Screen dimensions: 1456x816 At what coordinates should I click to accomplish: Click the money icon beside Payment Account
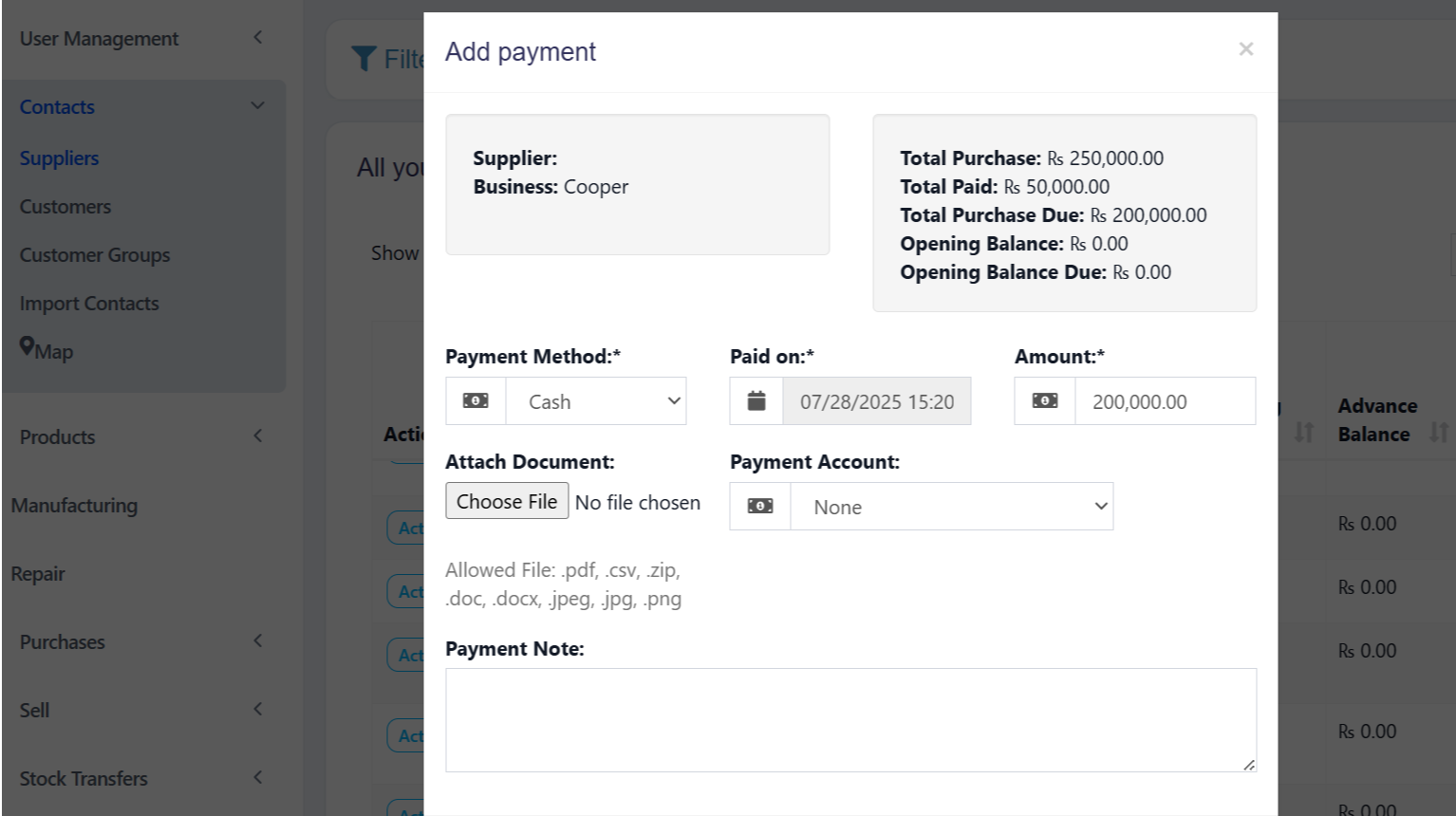760,507
